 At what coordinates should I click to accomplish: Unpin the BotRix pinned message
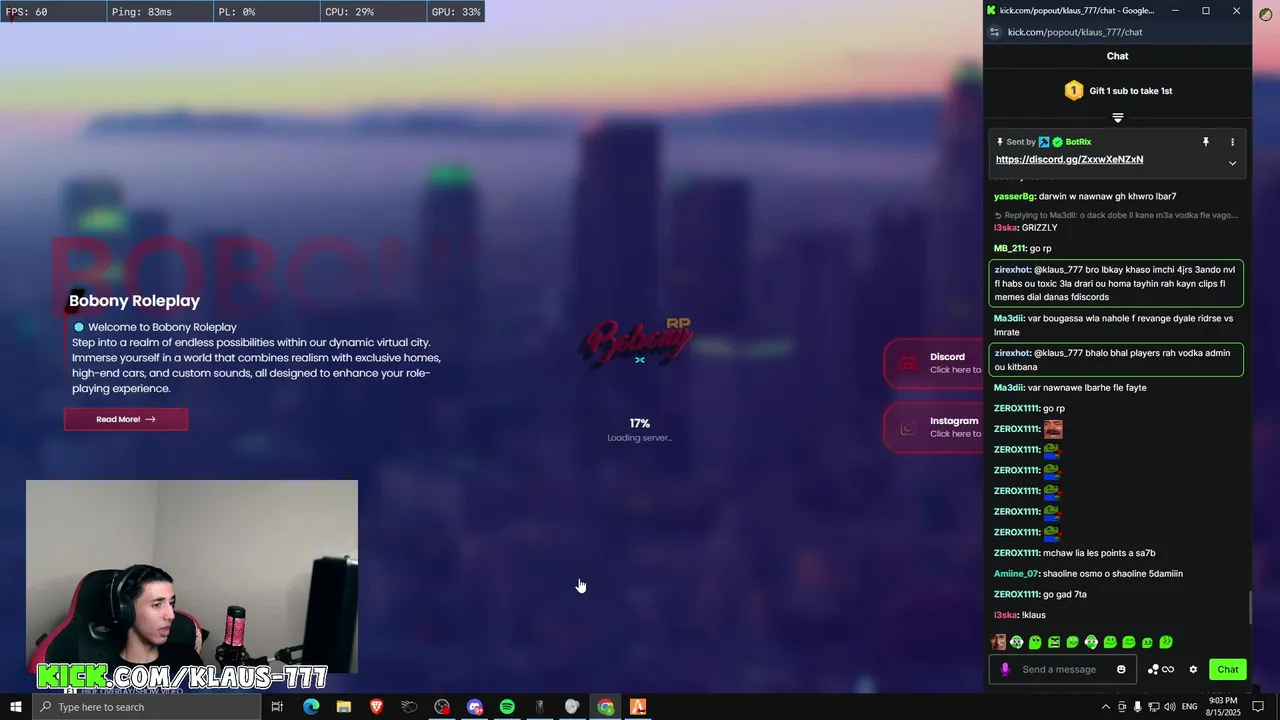tap(1206, 142)
